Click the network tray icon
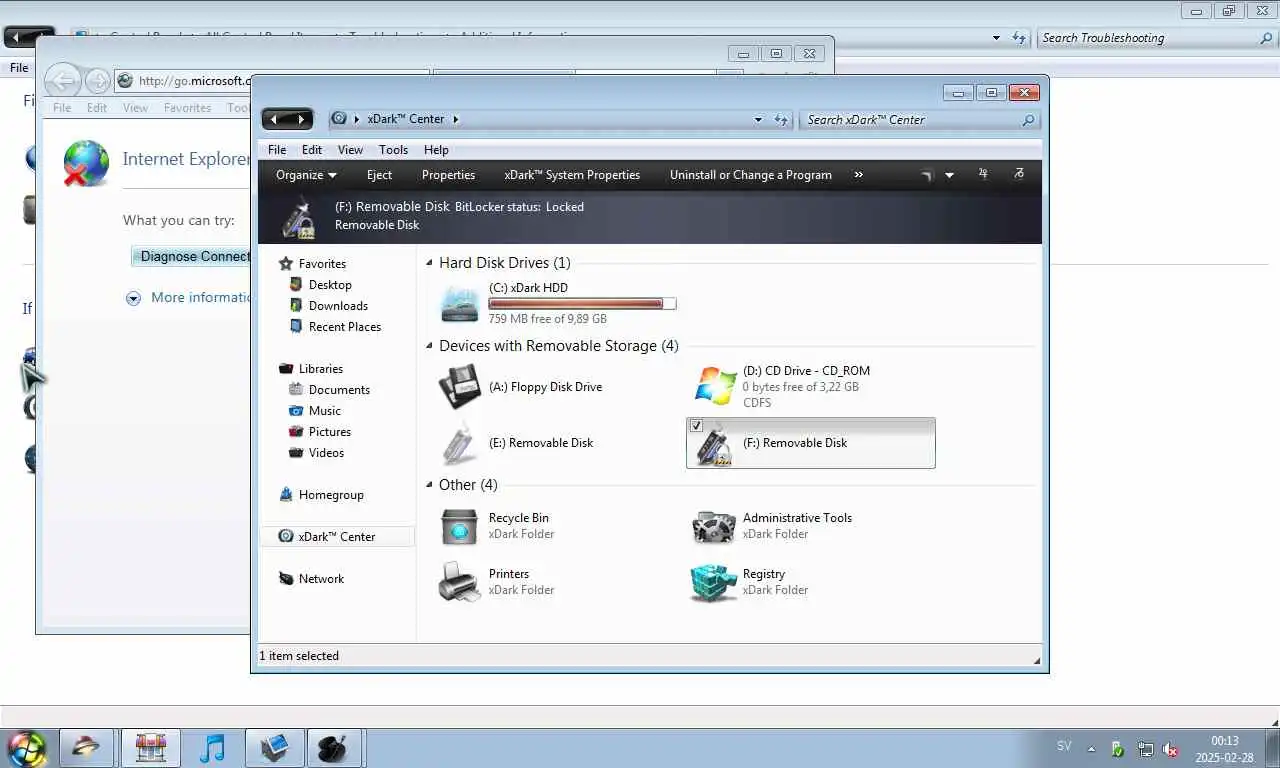1280x768 pixels. pos(1145,749)
